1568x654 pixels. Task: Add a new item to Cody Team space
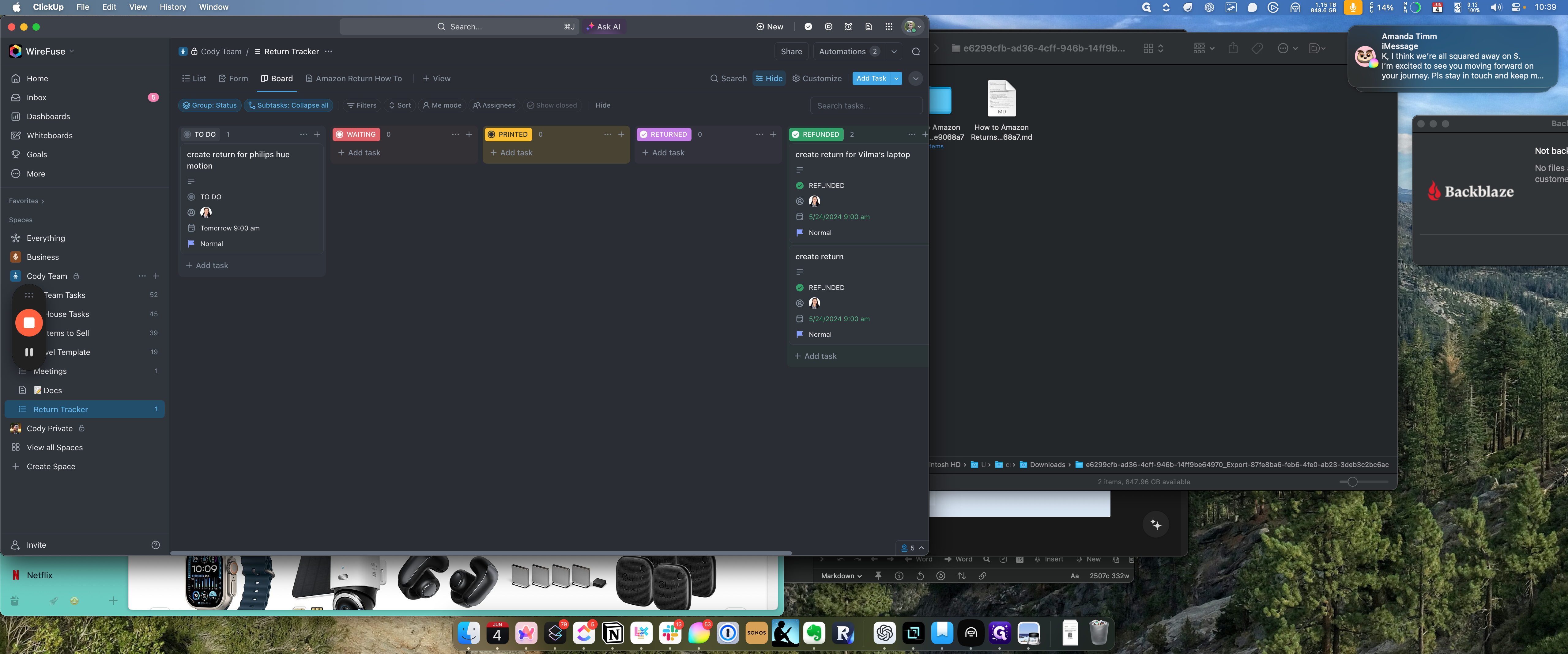tap(156, 276)
